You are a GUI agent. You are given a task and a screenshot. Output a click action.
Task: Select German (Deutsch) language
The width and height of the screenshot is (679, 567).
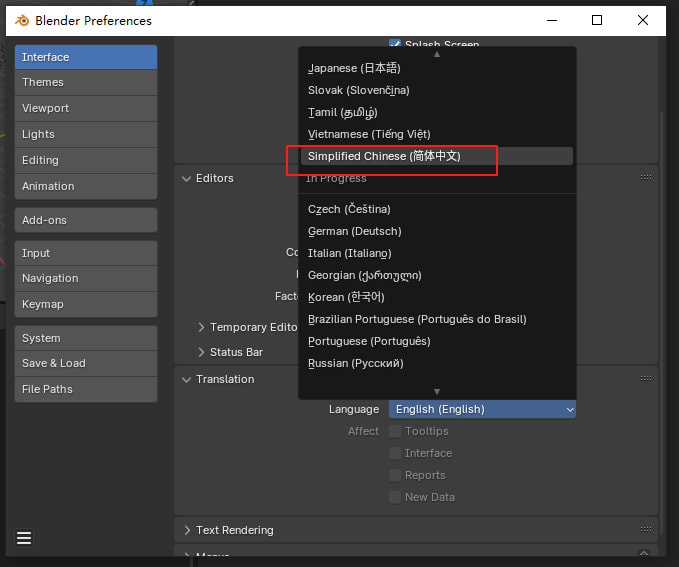437,231
